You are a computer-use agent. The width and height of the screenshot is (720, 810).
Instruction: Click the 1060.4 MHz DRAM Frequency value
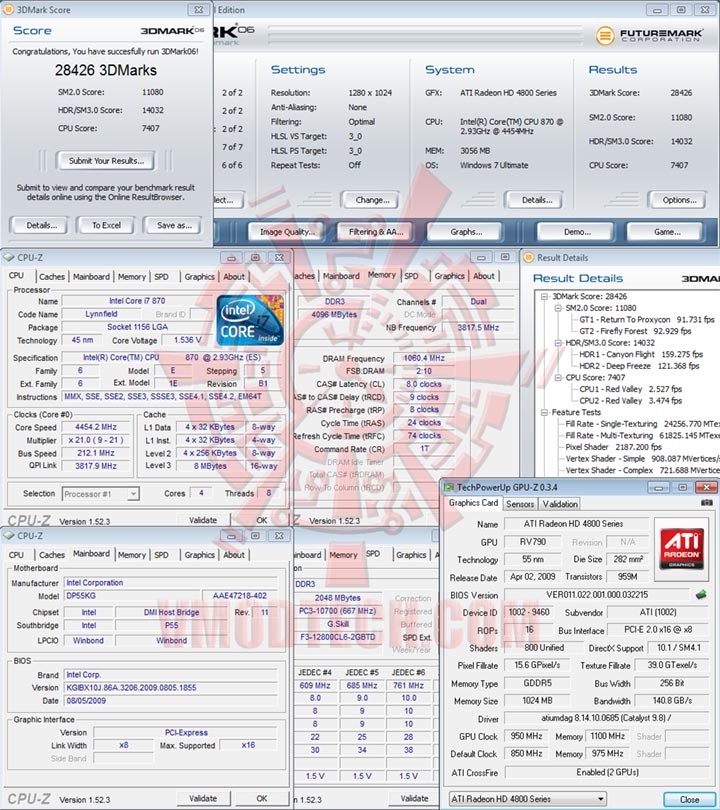pyautogui.click(x=424, y=358)
